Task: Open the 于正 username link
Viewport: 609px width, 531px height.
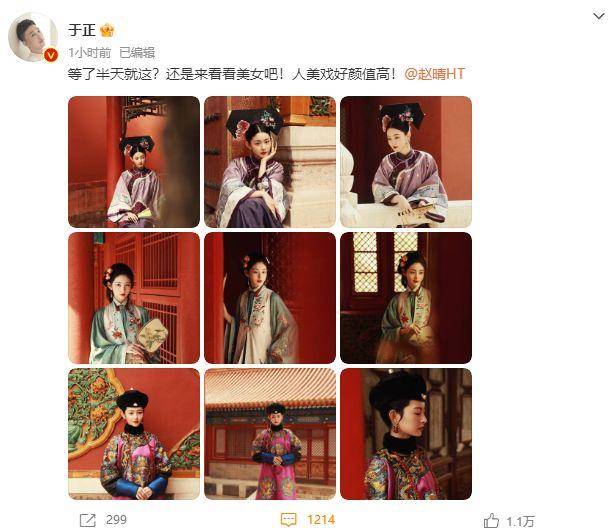Action: tap(82, 30)
